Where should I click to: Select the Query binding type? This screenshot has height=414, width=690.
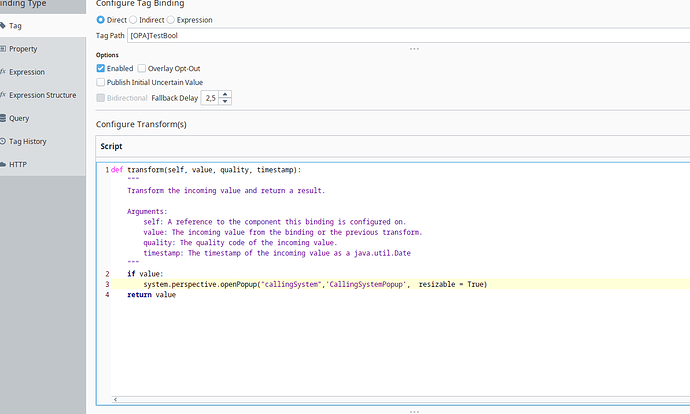43,118
